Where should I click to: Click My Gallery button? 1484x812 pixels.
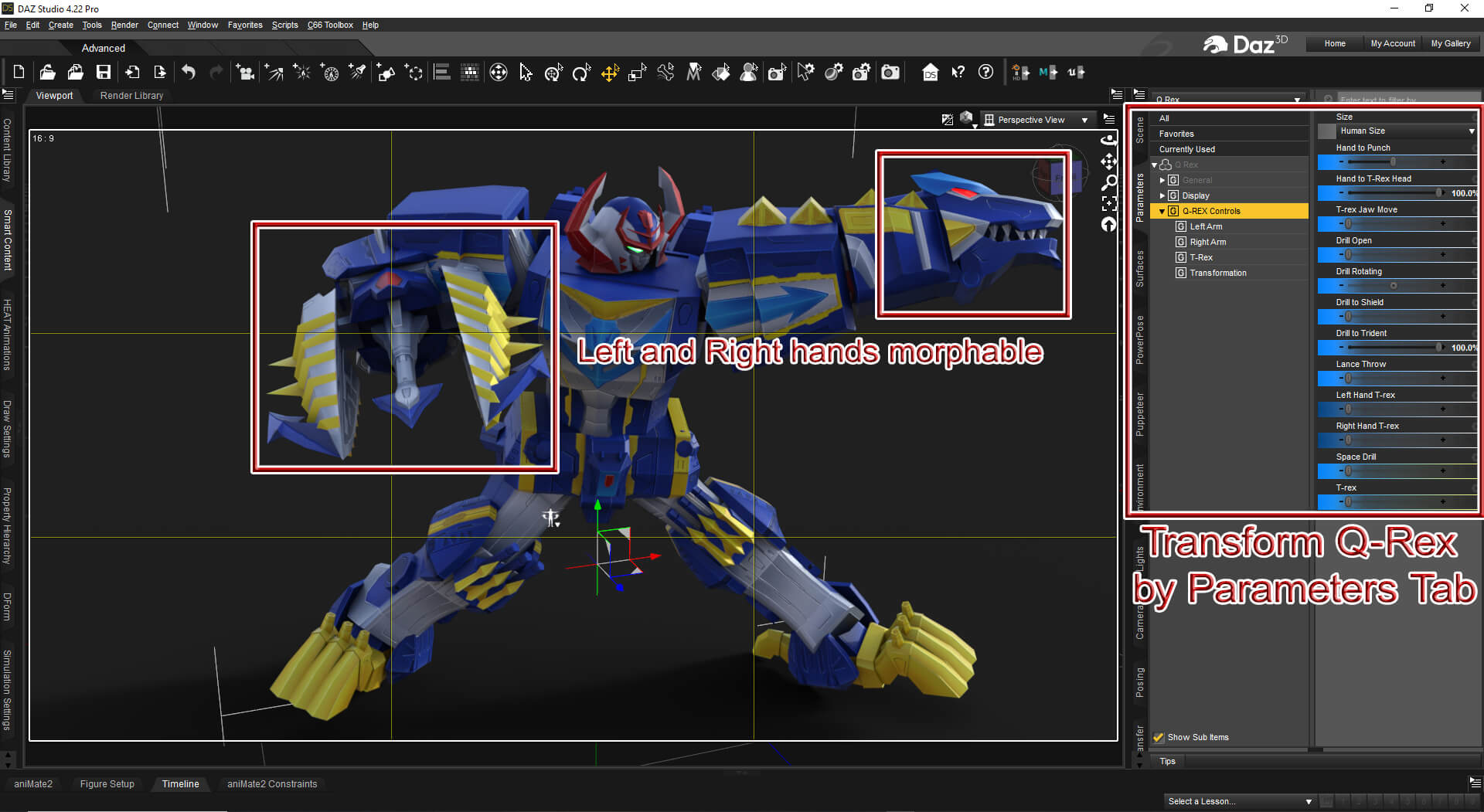pos(1451,43)
